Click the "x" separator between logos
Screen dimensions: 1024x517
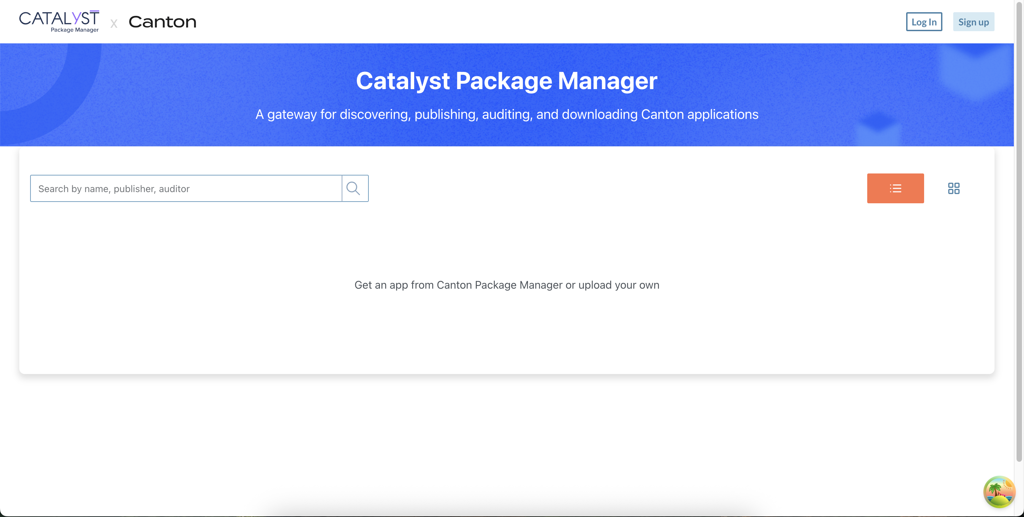(114, 23)
